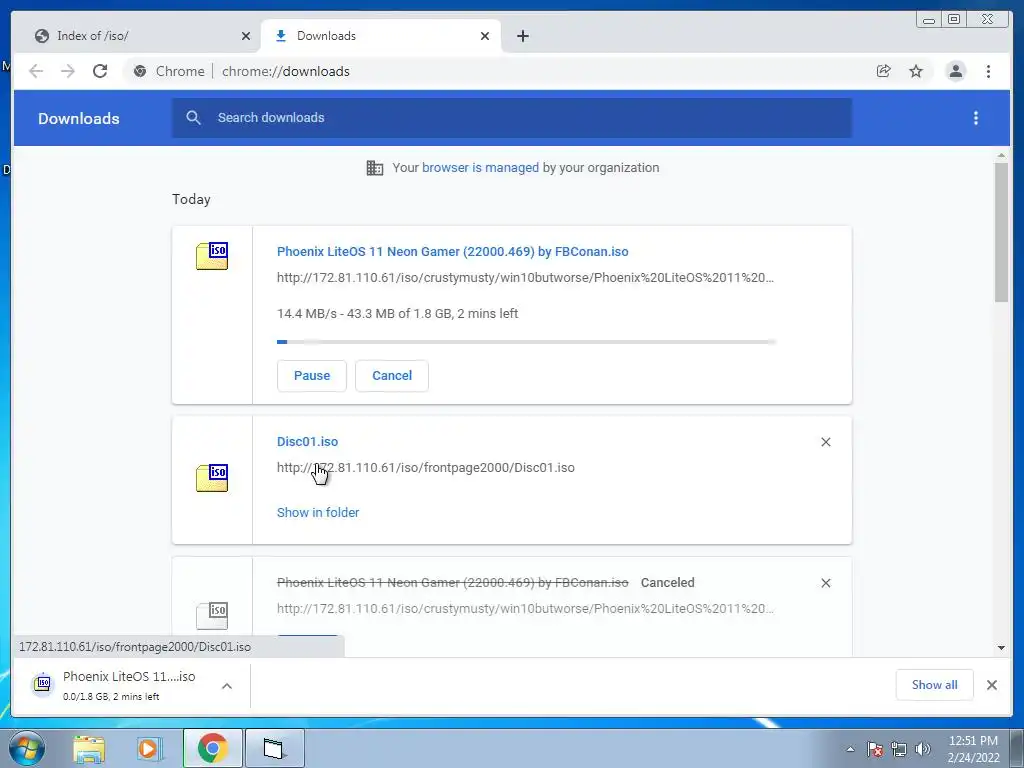1024x768 pixels.
Task: Reload the downloads page
Action: tap(100, 71)
